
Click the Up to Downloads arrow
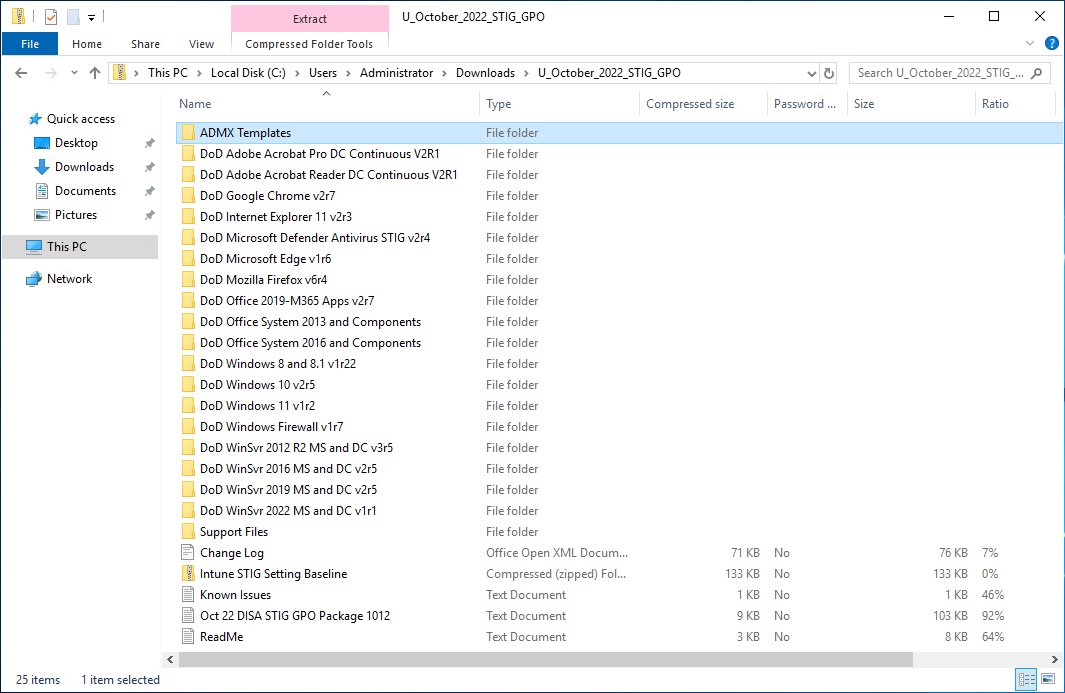click(95, 73)
